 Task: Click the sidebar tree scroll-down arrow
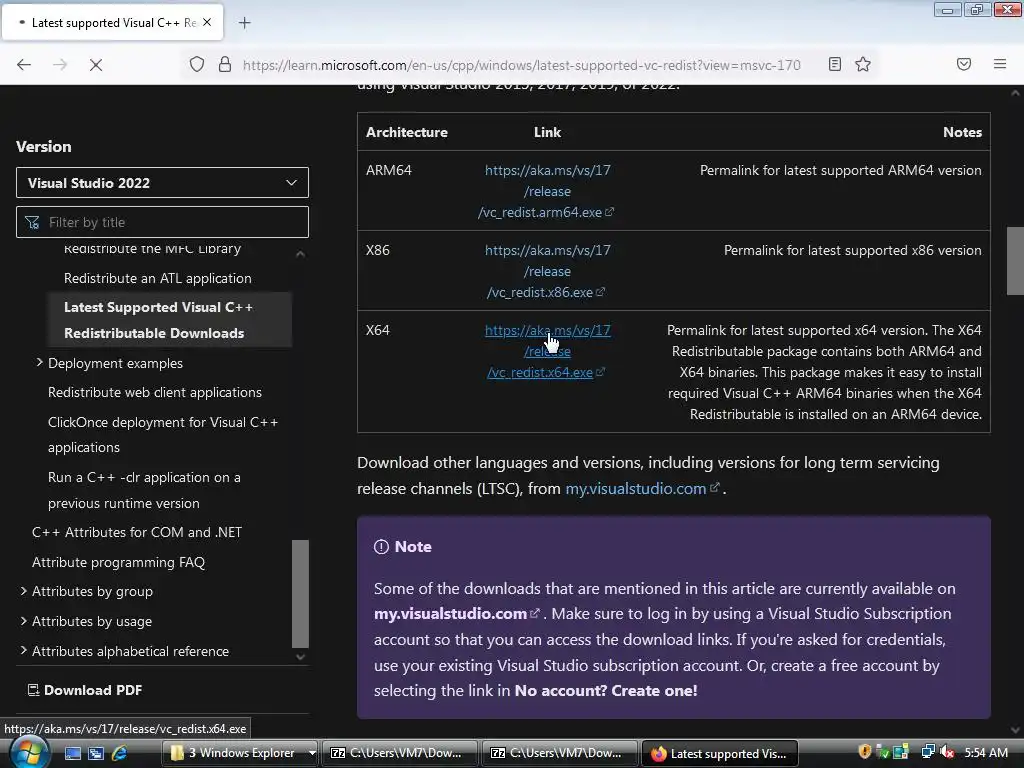300,657
